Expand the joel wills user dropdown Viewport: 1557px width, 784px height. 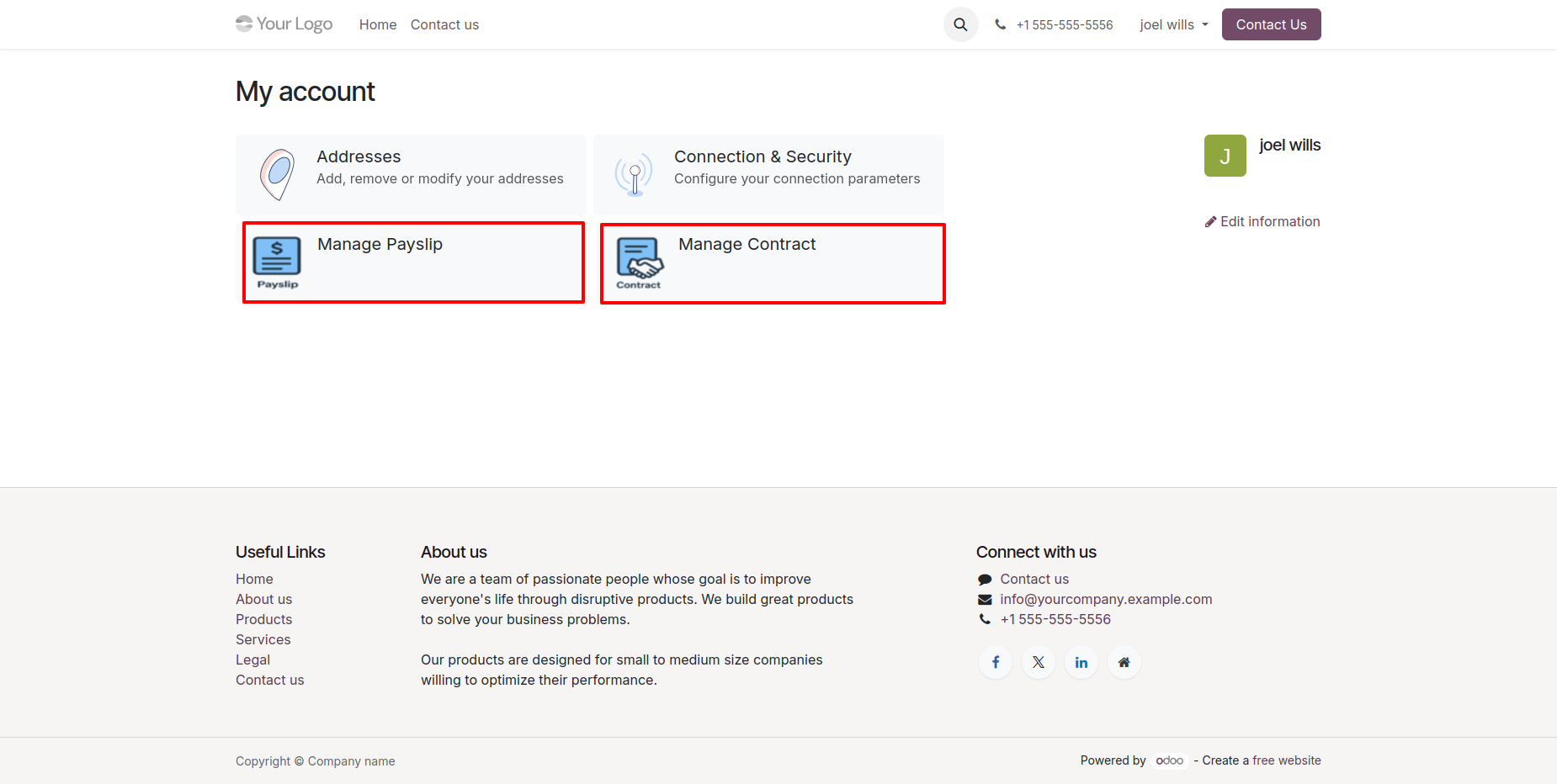point(1173,24)
